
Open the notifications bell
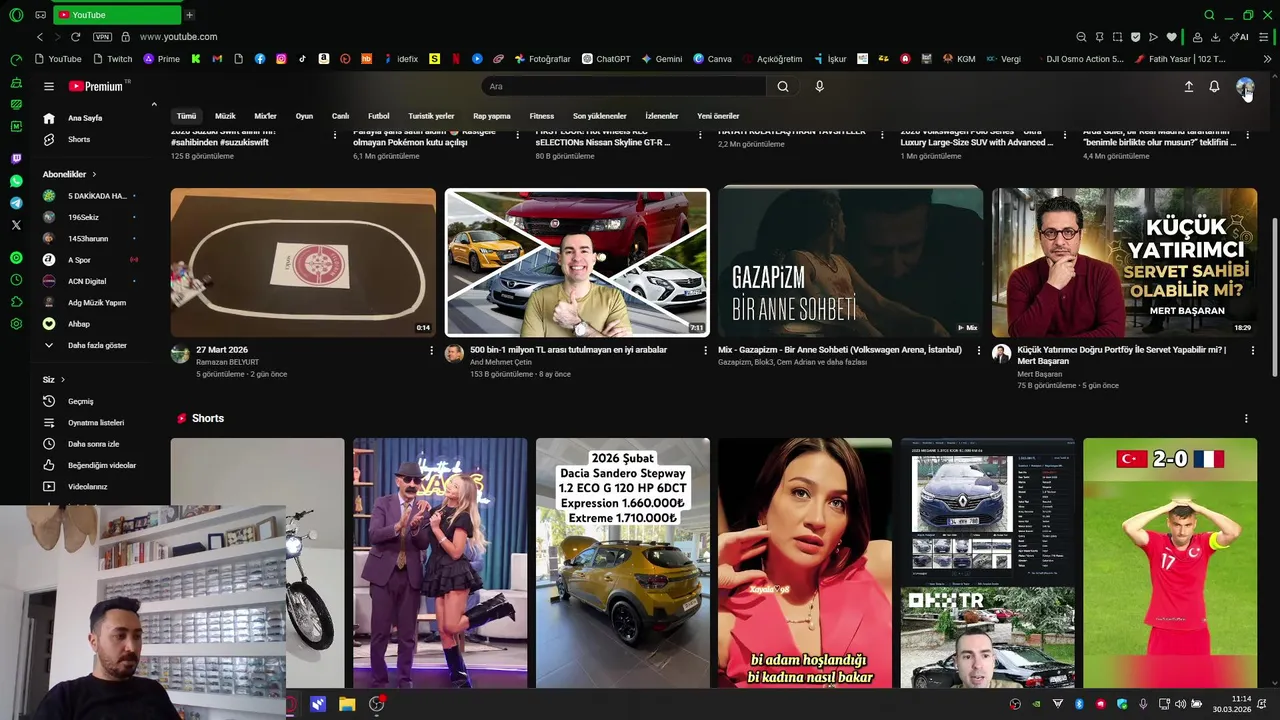tap(1214, 87)
